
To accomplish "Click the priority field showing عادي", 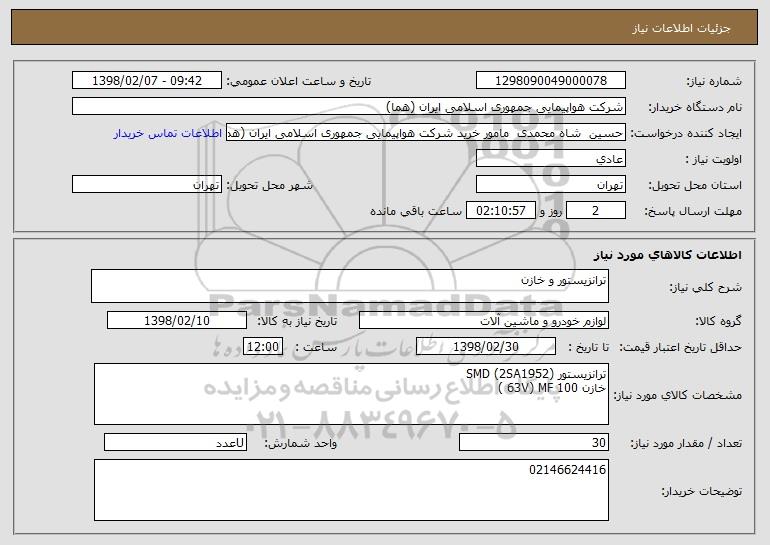I will [550, 159].
